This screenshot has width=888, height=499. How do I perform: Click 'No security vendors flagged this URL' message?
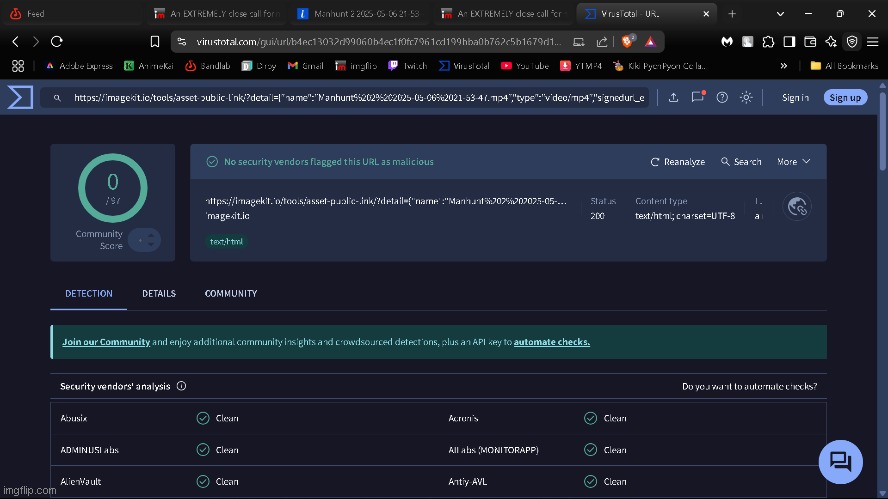coord(328,161)
